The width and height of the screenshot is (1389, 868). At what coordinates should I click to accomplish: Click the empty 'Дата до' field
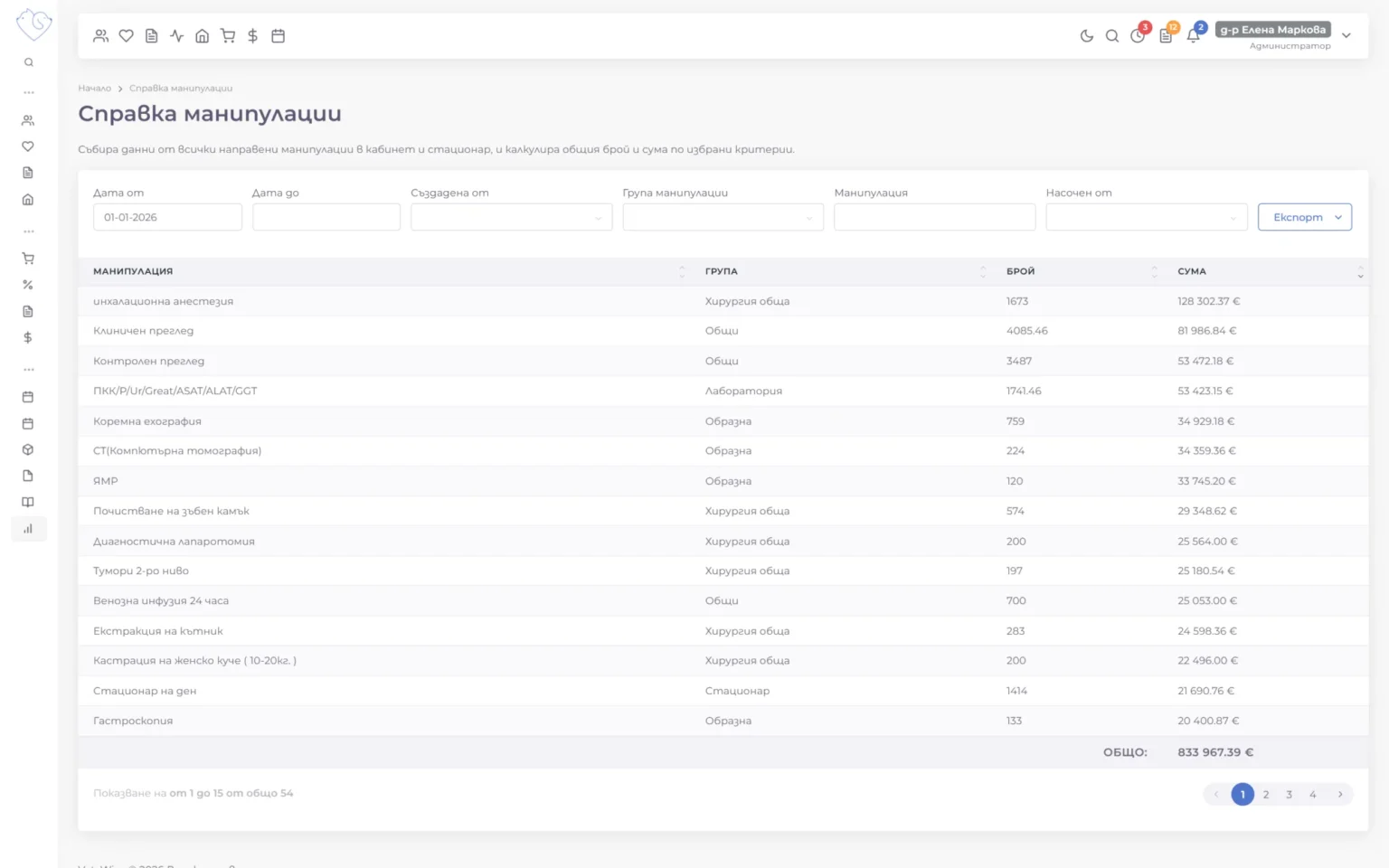point(326,217)
